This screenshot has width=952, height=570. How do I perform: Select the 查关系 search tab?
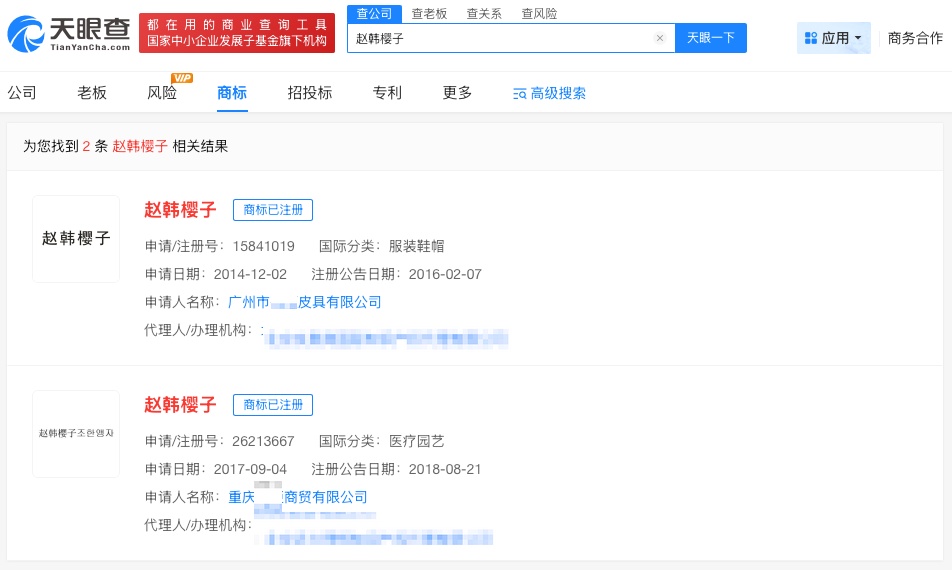point(484,13)
